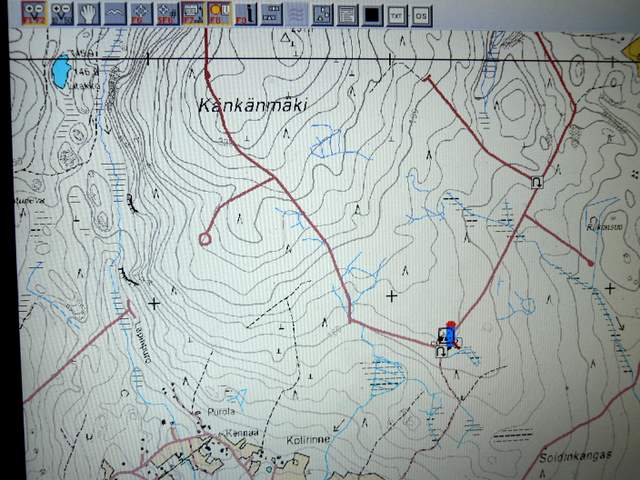Click the layout window icon beside wavy lines
Screen dimensions: 640x480
[x=322, y=14]
